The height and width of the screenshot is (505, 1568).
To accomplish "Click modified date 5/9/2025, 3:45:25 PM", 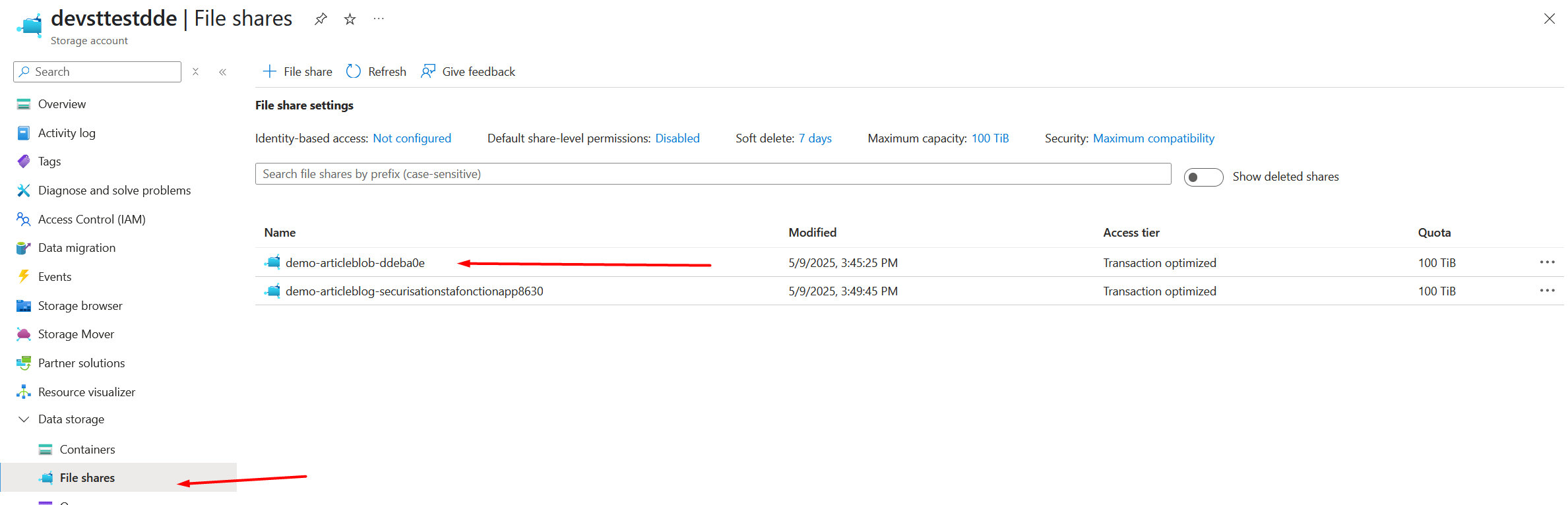I will (x=843, y=263).
